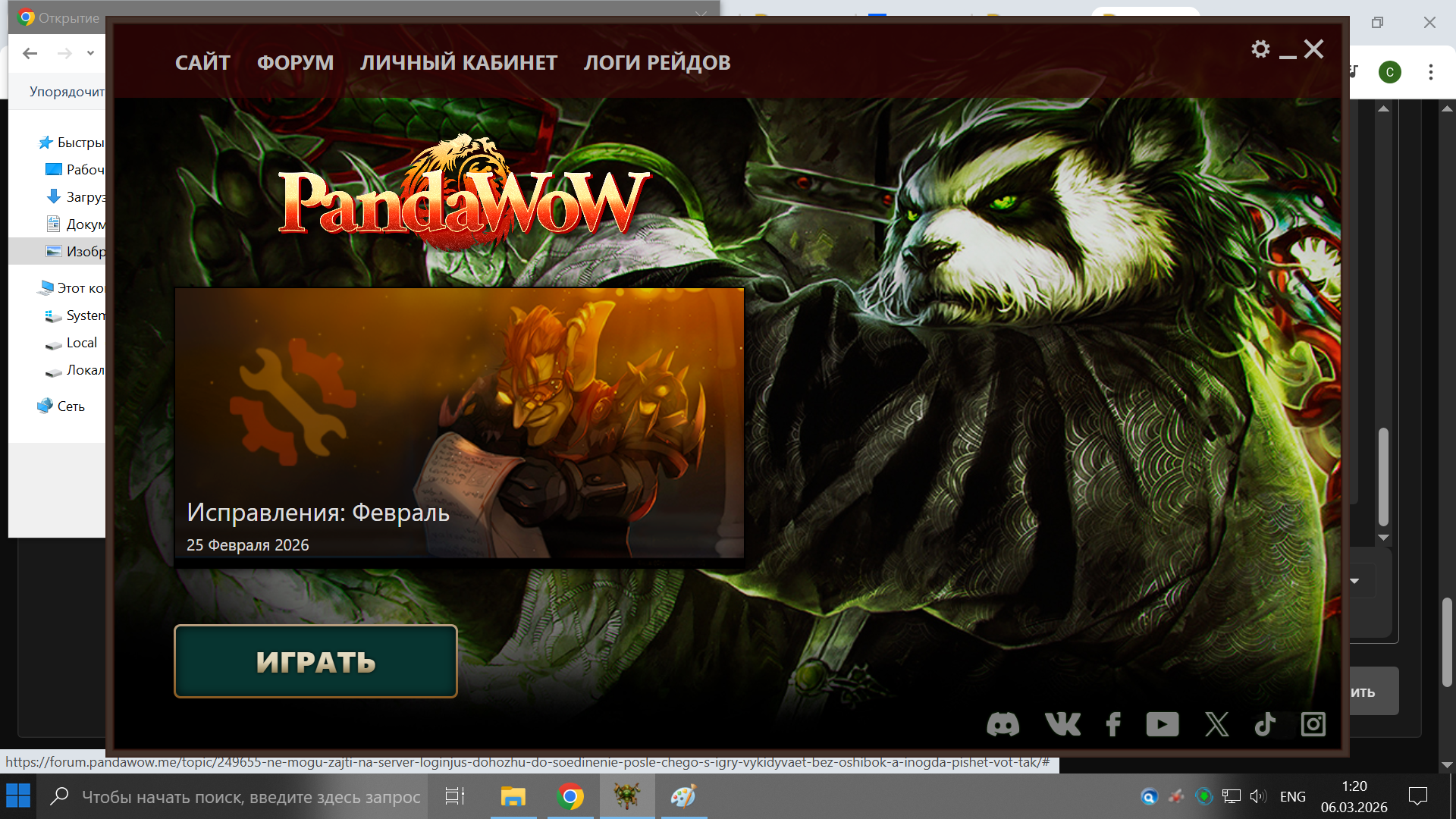
Task: Open the YouTube social icon
Action: click(1162, 725)
